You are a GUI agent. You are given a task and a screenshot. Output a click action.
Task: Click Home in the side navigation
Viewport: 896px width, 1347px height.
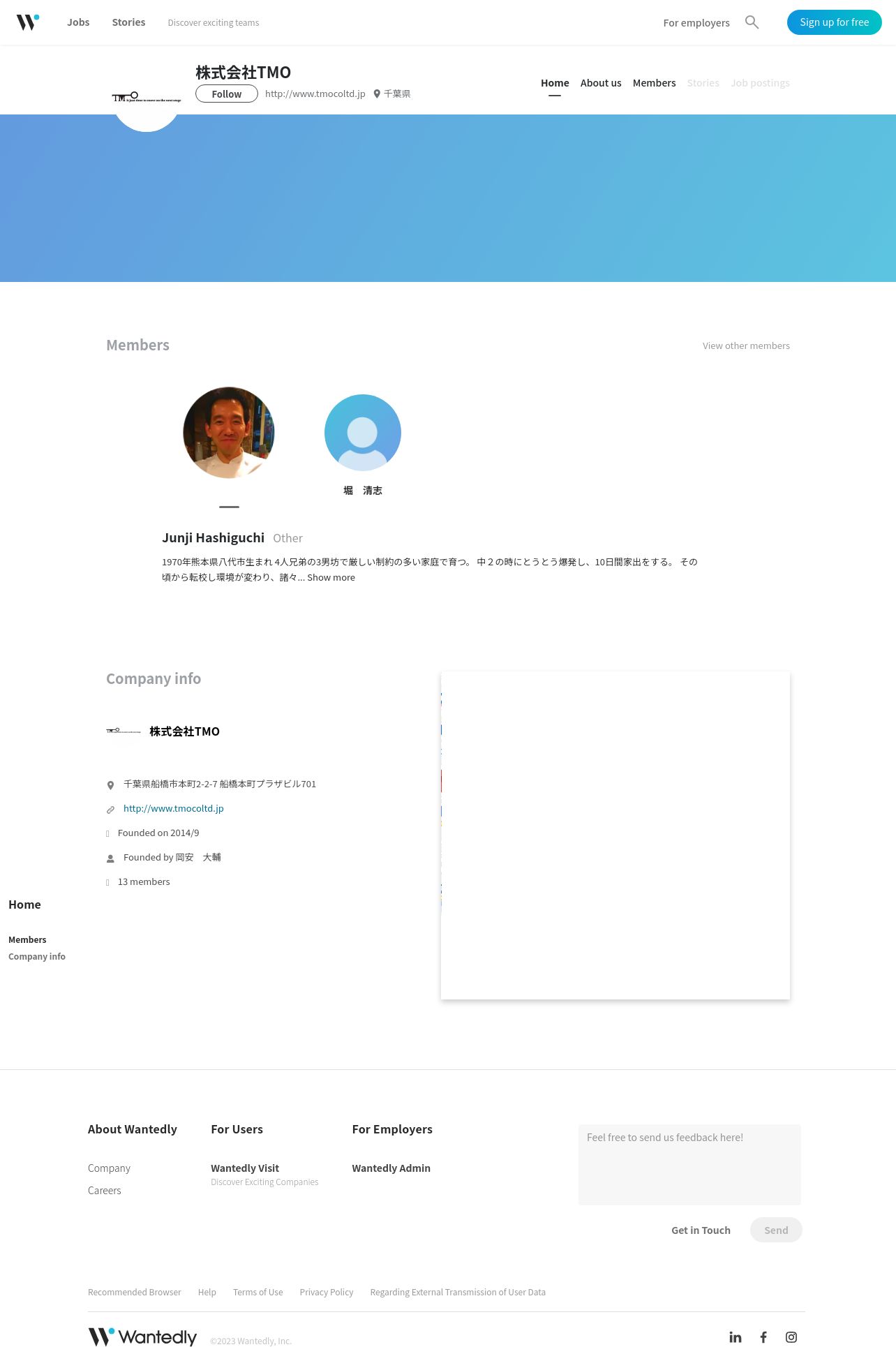click(x=24, y=905)
